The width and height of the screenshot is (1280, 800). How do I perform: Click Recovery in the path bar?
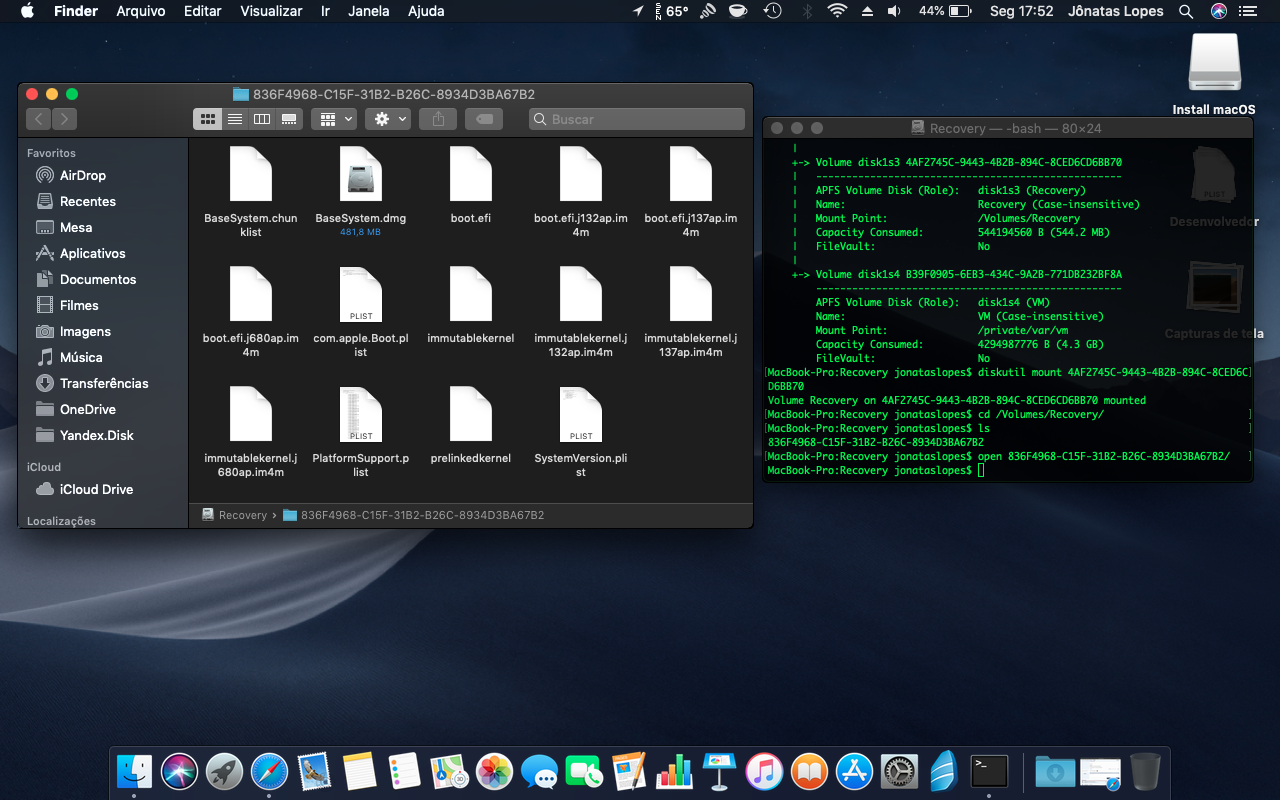point(242,515)
